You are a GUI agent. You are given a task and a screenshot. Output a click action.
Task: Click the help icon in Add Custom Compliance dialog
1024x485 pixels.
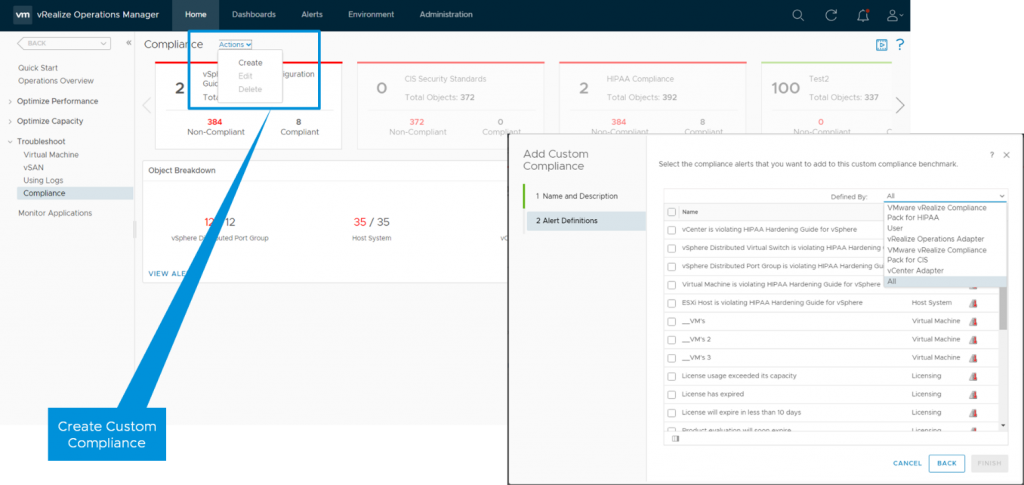[991, 155]
